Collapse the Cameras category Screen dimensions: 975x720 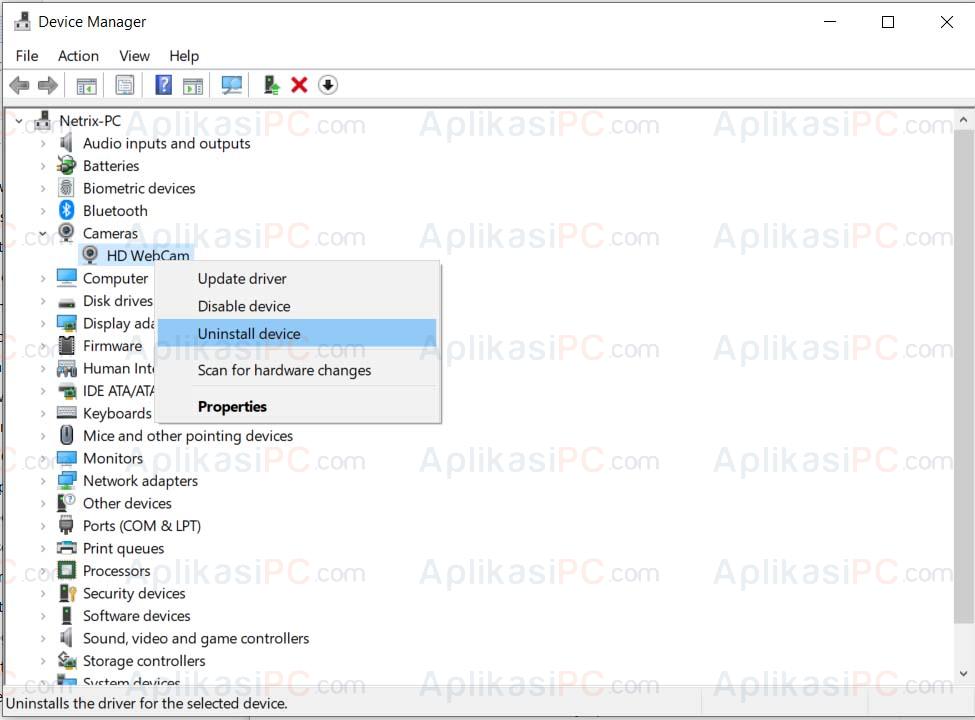point(43,233)
